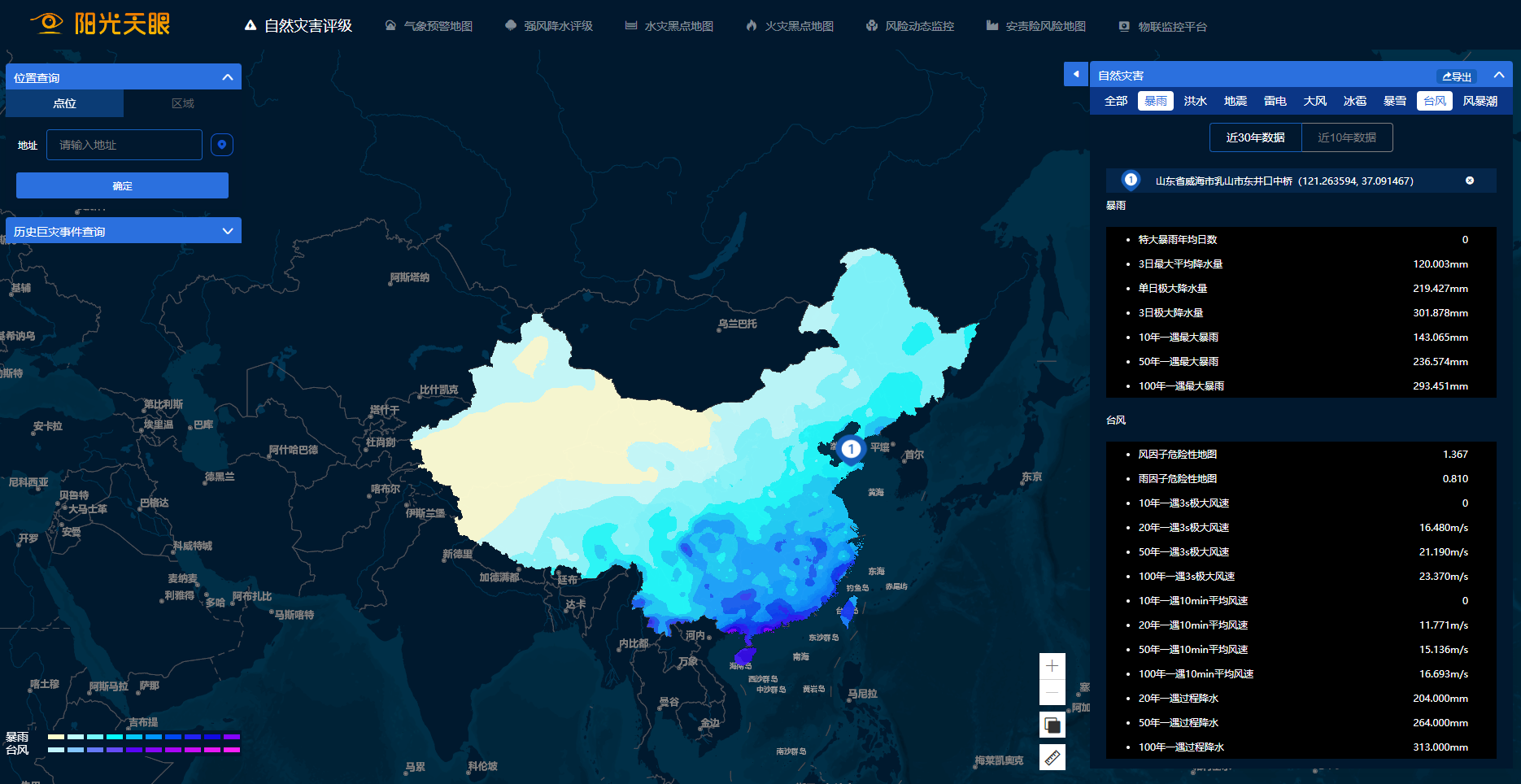
Task: Toggle the 暴雪 hazard filter
Action: click(x=1395, y=101)
